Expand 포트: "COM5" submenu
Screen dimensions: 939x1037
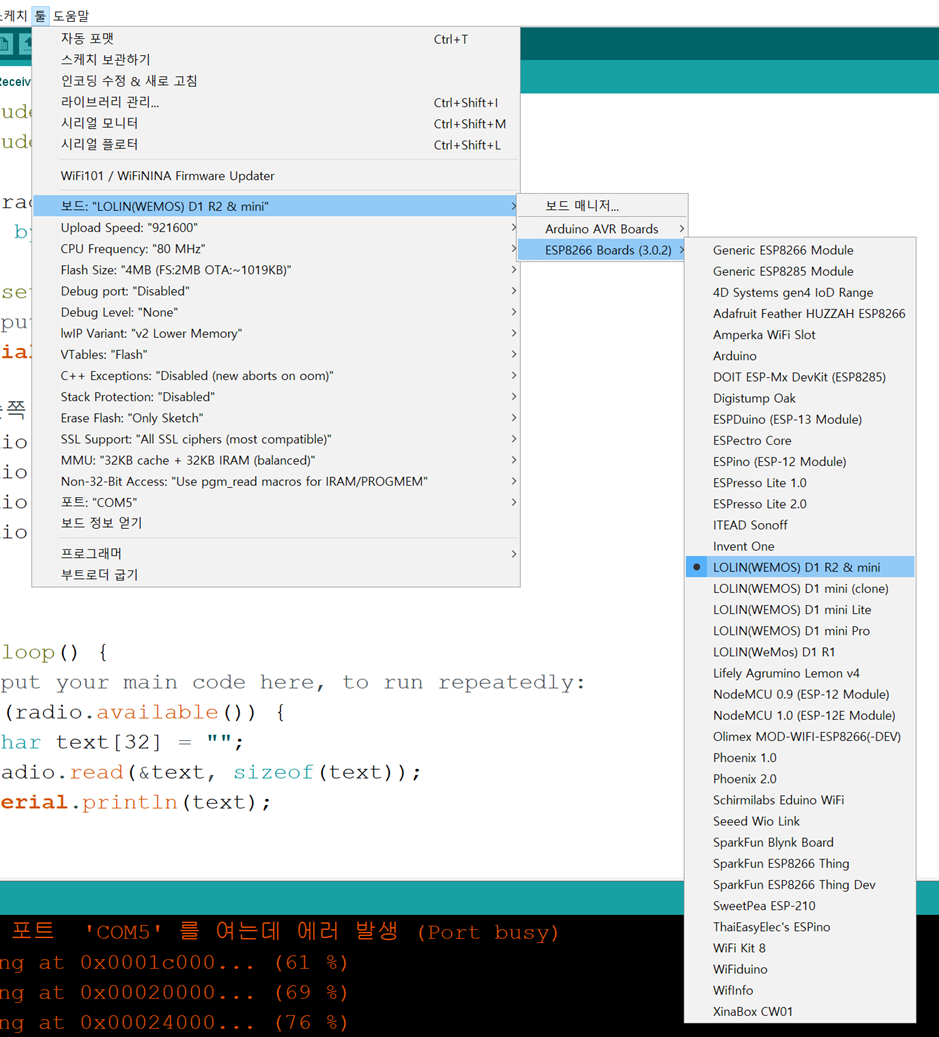[276, 503]
